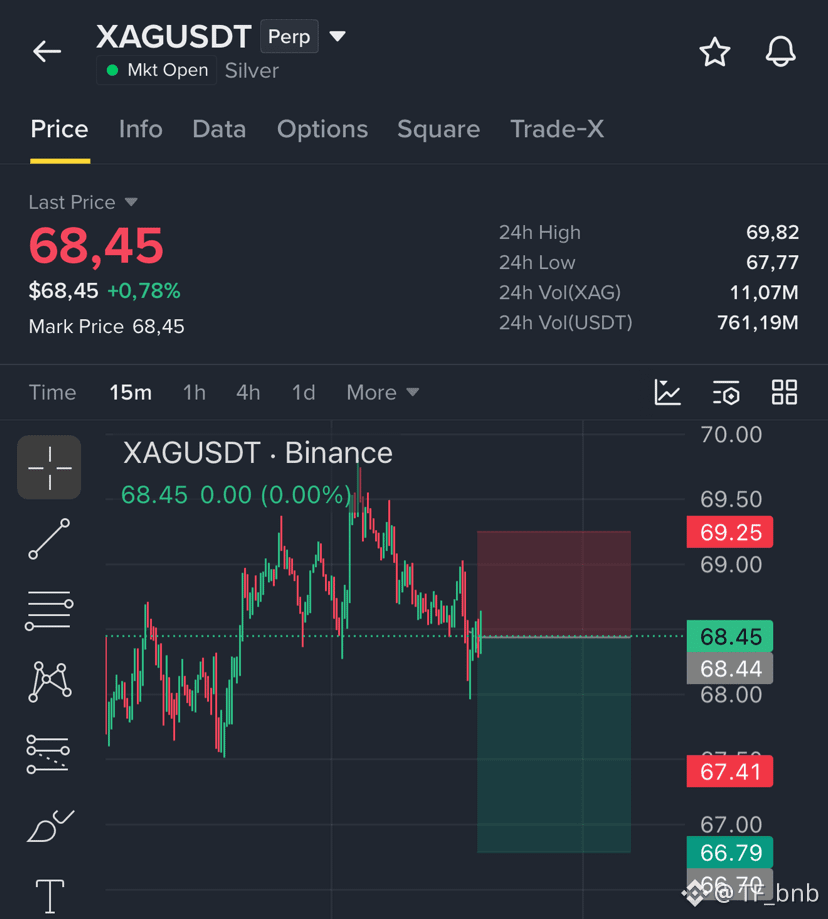Viewport: 828px width, 919px height.
Task: Click the XAGUSDT · Binance chart title
Action: [x=258, y=453]
